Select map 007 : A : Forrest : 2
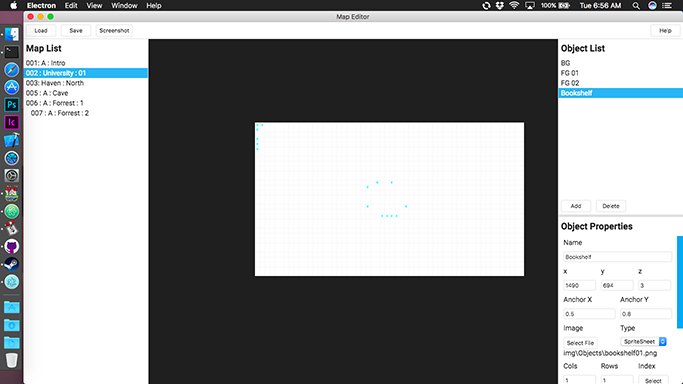The height and width of the screenshot is (384, 683). (x=86, y=113)
